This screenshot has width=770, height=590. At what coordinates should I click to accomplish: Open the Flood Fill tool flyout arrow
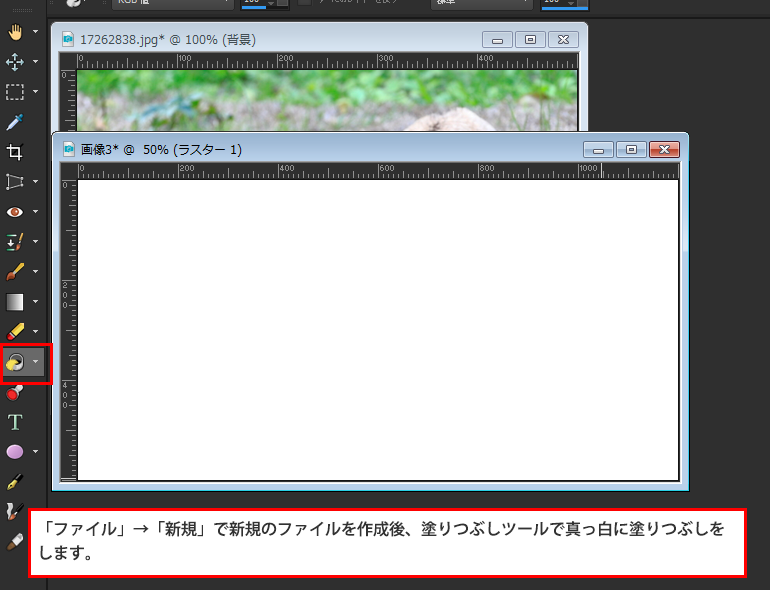tap(35, 362)
